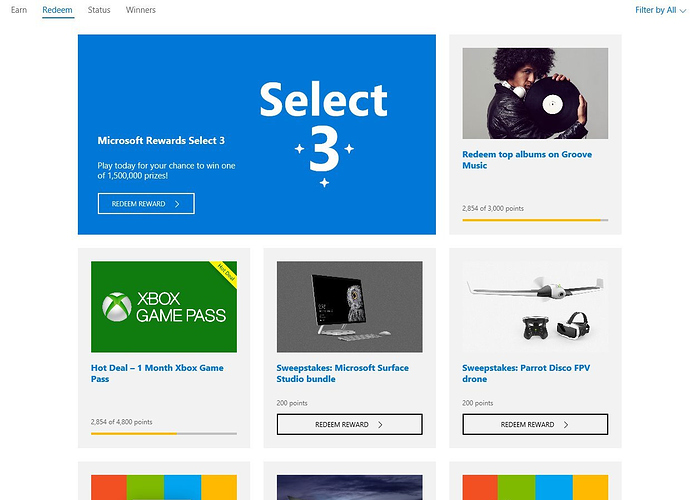Image resolution: width=690 pixels, height=500 pixels.
Task: Redeem reward for Surface Studio sweepstakes
Action: pyautogui.click(x=349, y=424)
